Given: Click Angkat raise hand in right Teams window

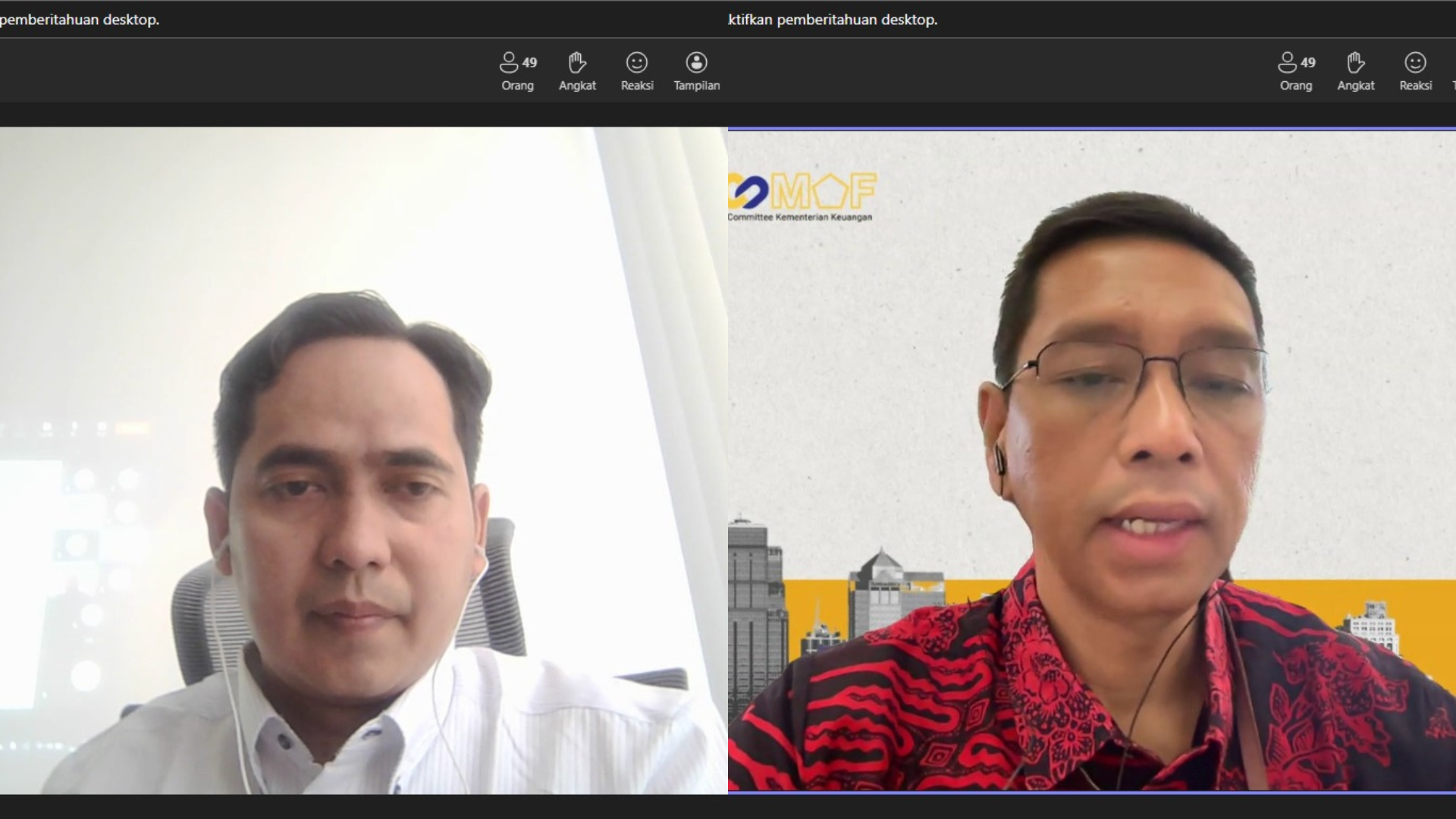Looking at the screenshot, I should (1356, 71).
